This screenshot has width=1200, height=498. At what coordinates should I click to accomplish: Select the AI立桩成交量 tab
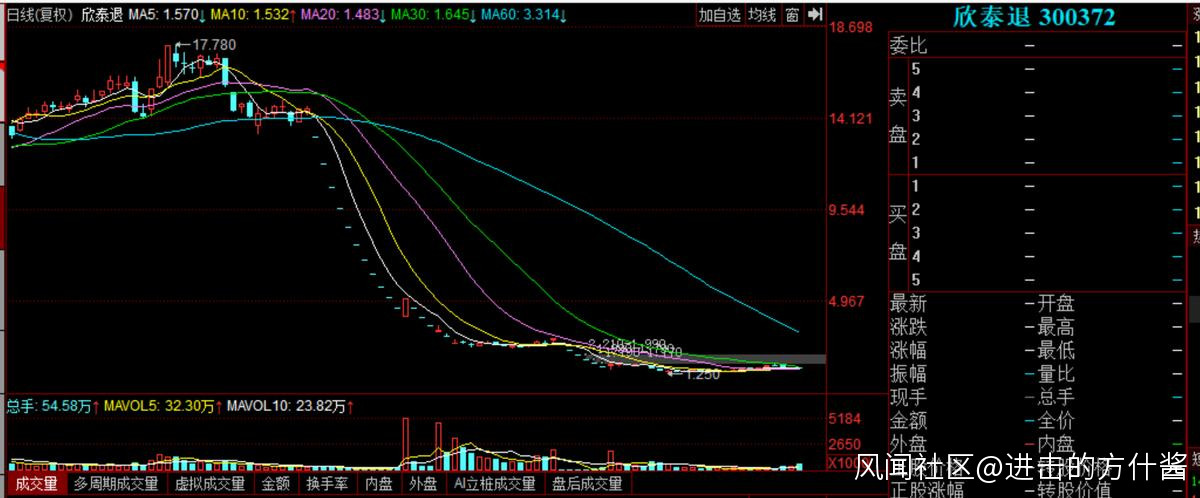pyautogui.click(x=495, y=484)
